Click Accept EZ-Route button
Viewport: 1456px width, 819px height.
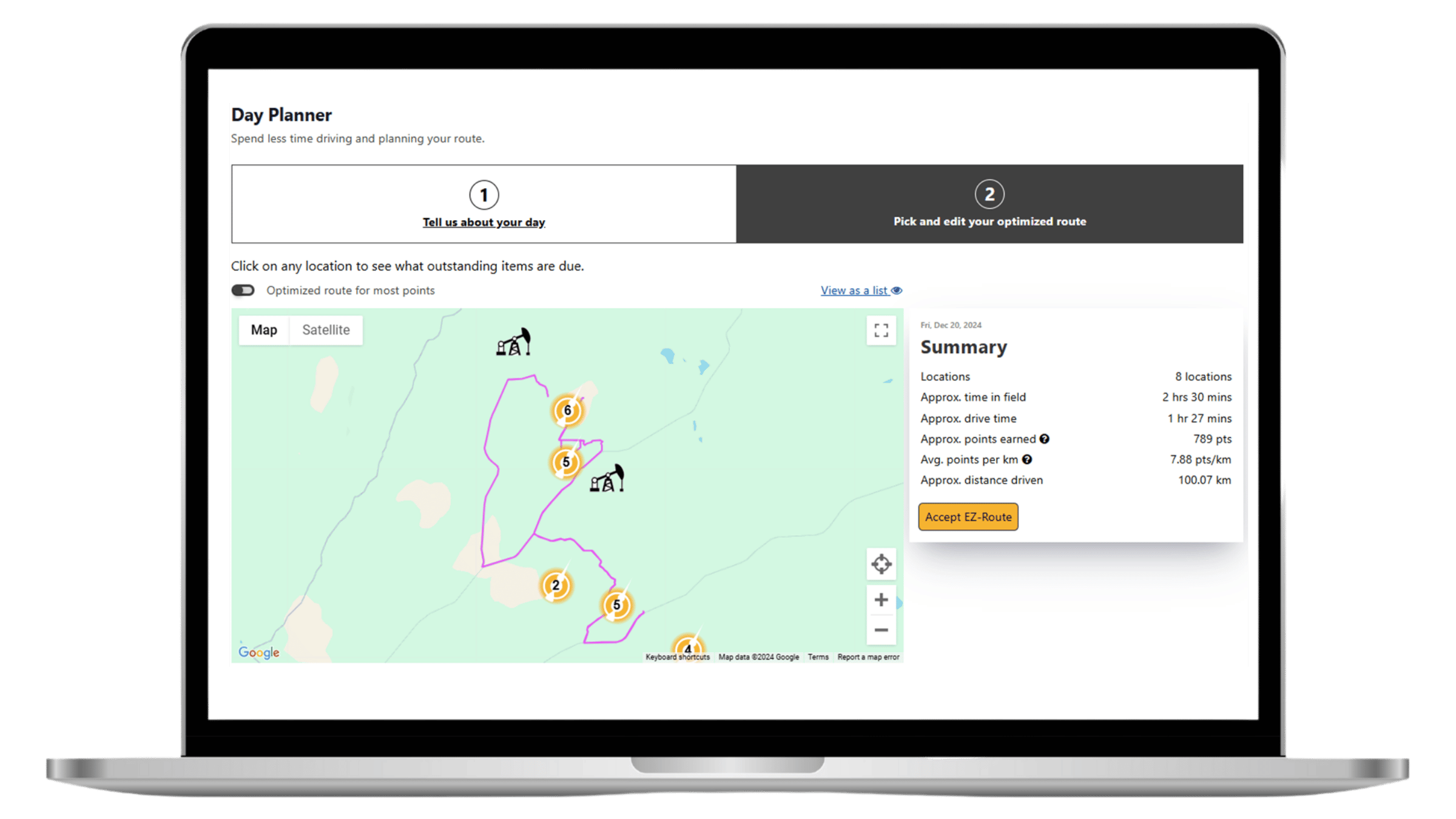(x=968, y=517)
